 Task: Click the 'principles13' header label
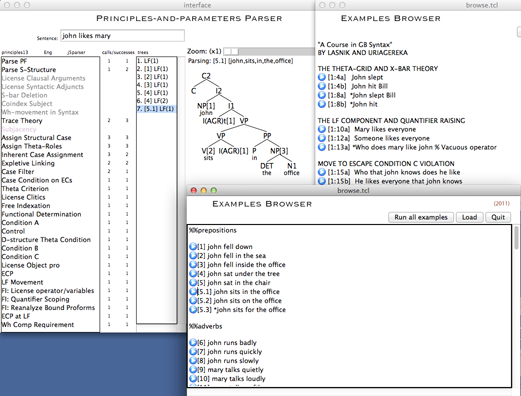click(15, 52)
